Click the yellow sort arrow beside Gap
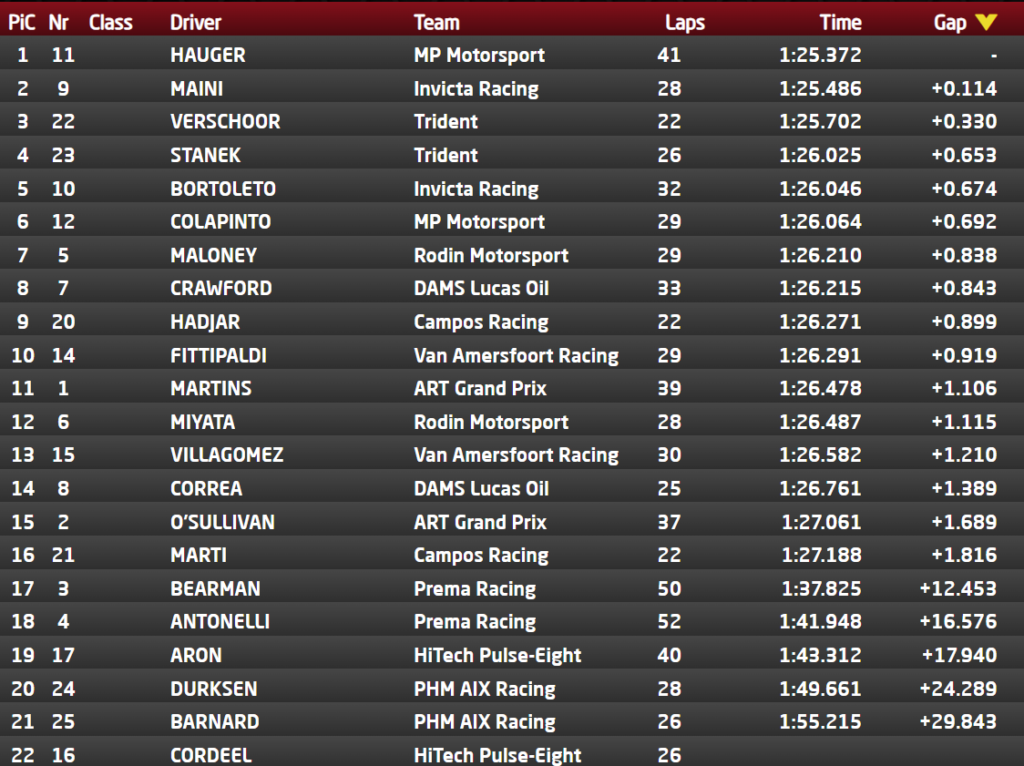This screenshot has height=766, width=1024. [x=986, y=22]
